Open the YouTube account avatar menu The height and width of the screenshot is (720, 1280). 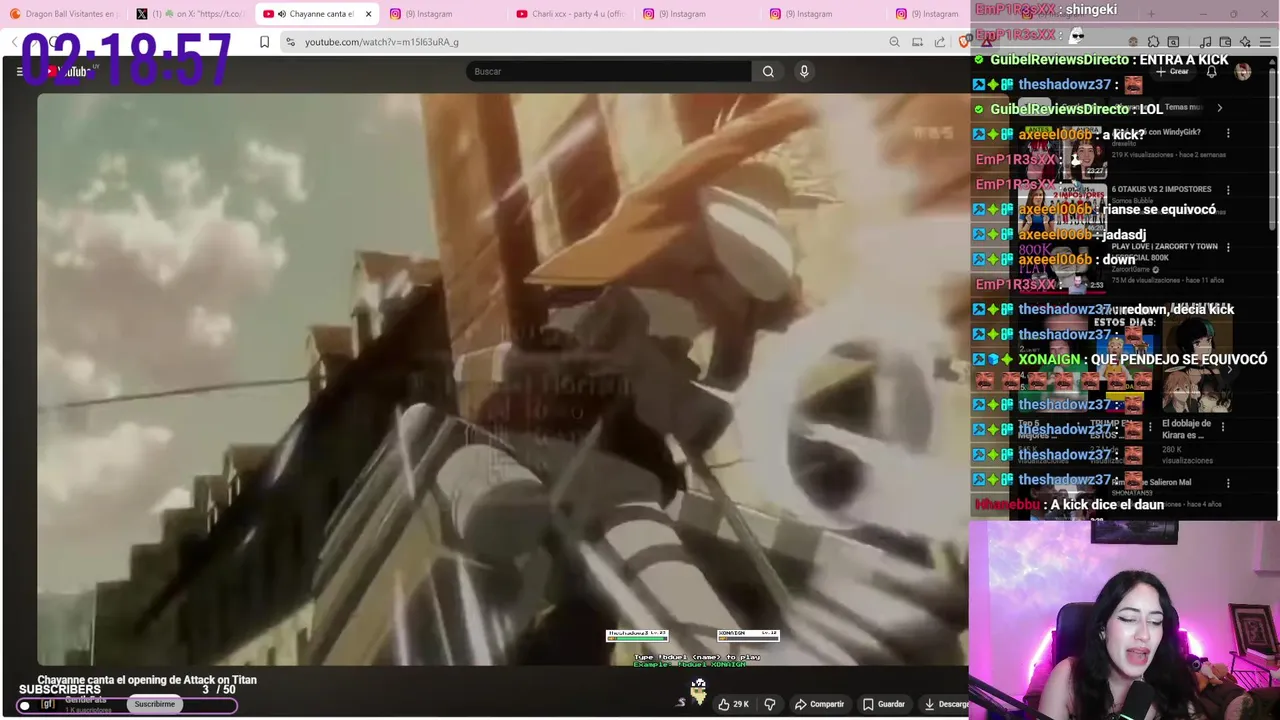point(1243,72)
